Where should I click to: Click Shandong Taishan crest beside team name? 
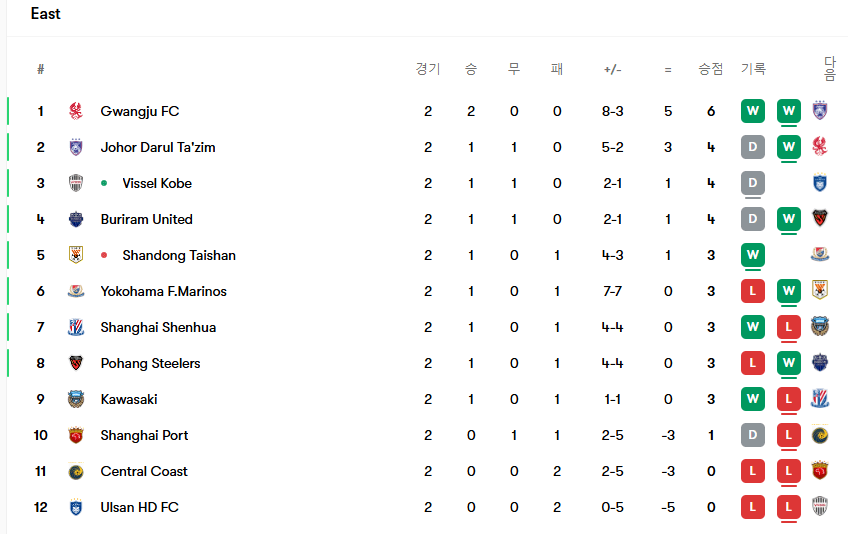click(x=76, y=255)
